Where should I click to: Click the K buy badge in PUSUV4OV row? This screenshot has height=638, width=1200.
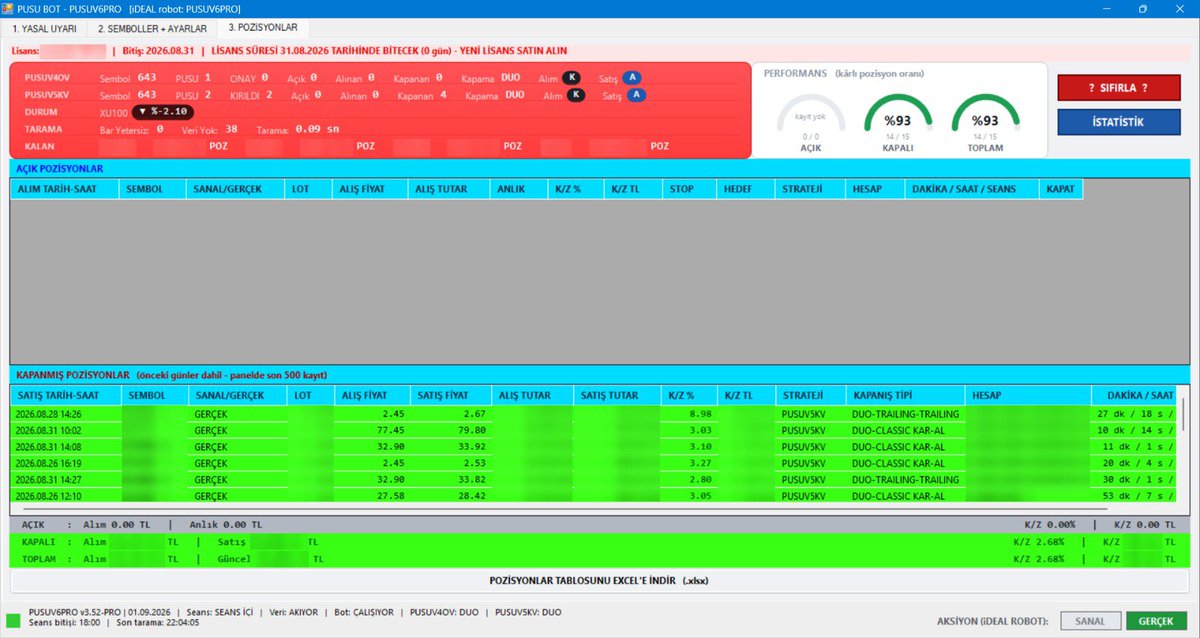click(x=572, y=77)
